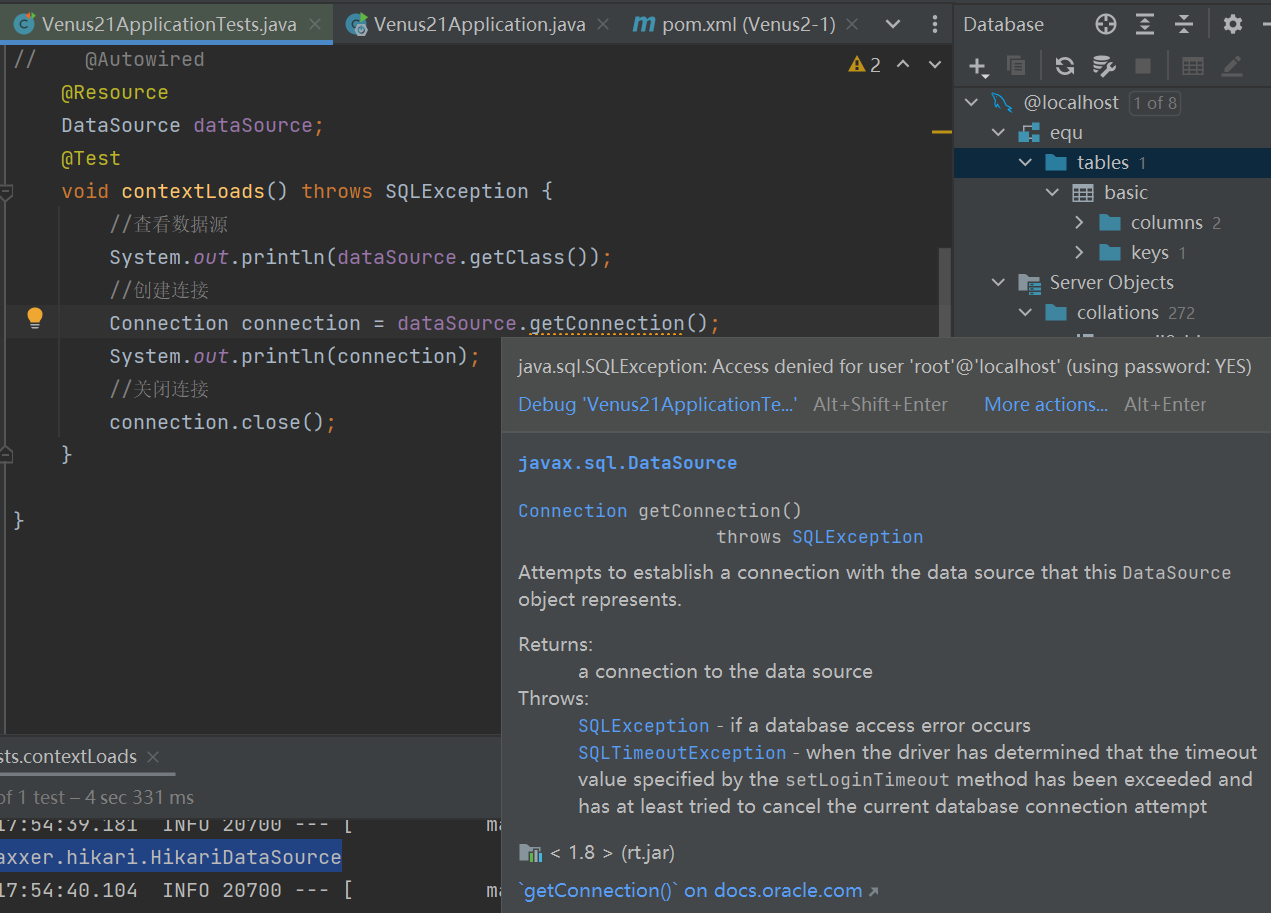Fold the contextLoads method in gutter
This screenshot has height=913, width=1271.
tap(6, 191)
